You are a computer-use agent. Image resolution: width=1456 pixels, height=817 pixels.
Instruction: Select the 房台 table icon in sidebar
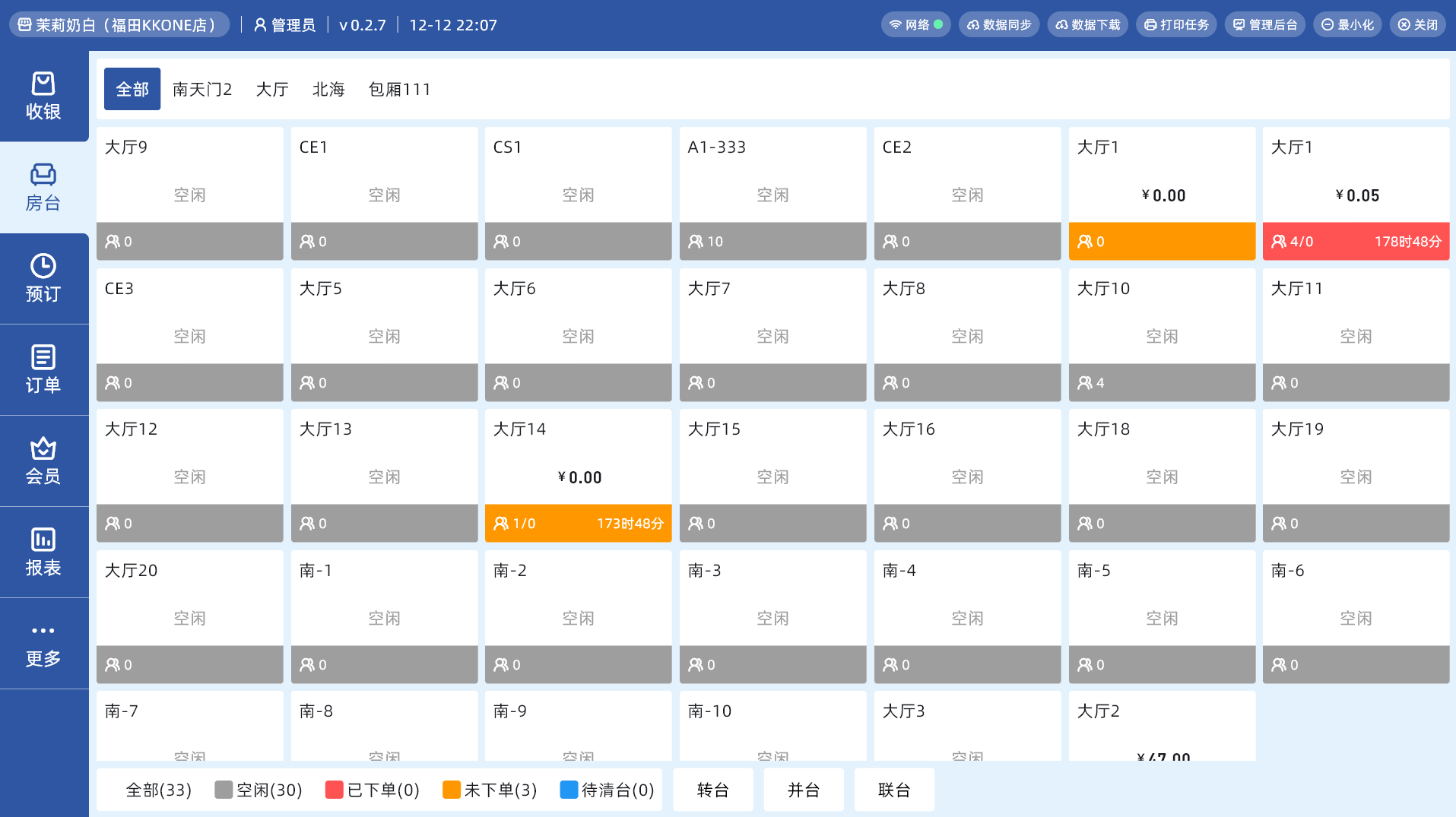coord(43,175)
